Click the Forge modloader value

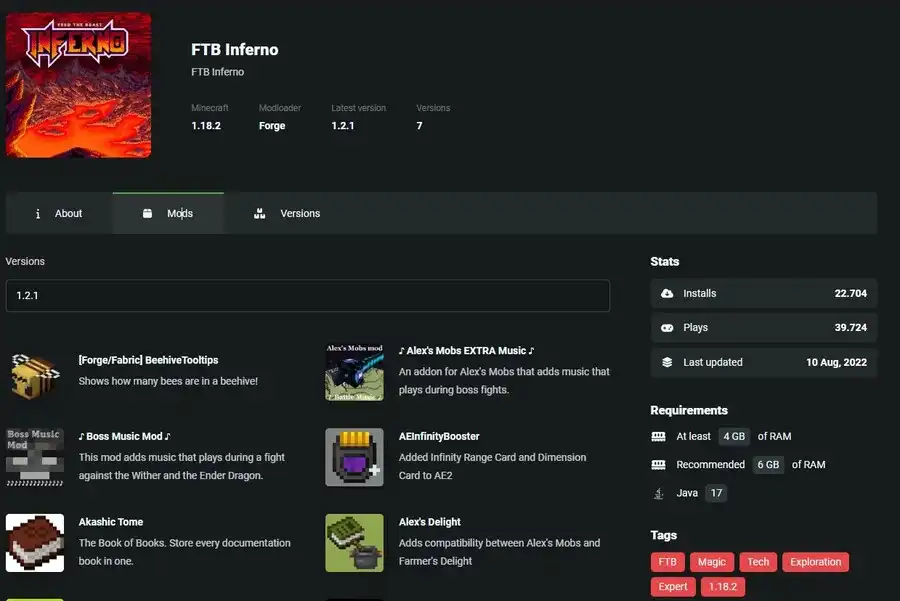272,126
